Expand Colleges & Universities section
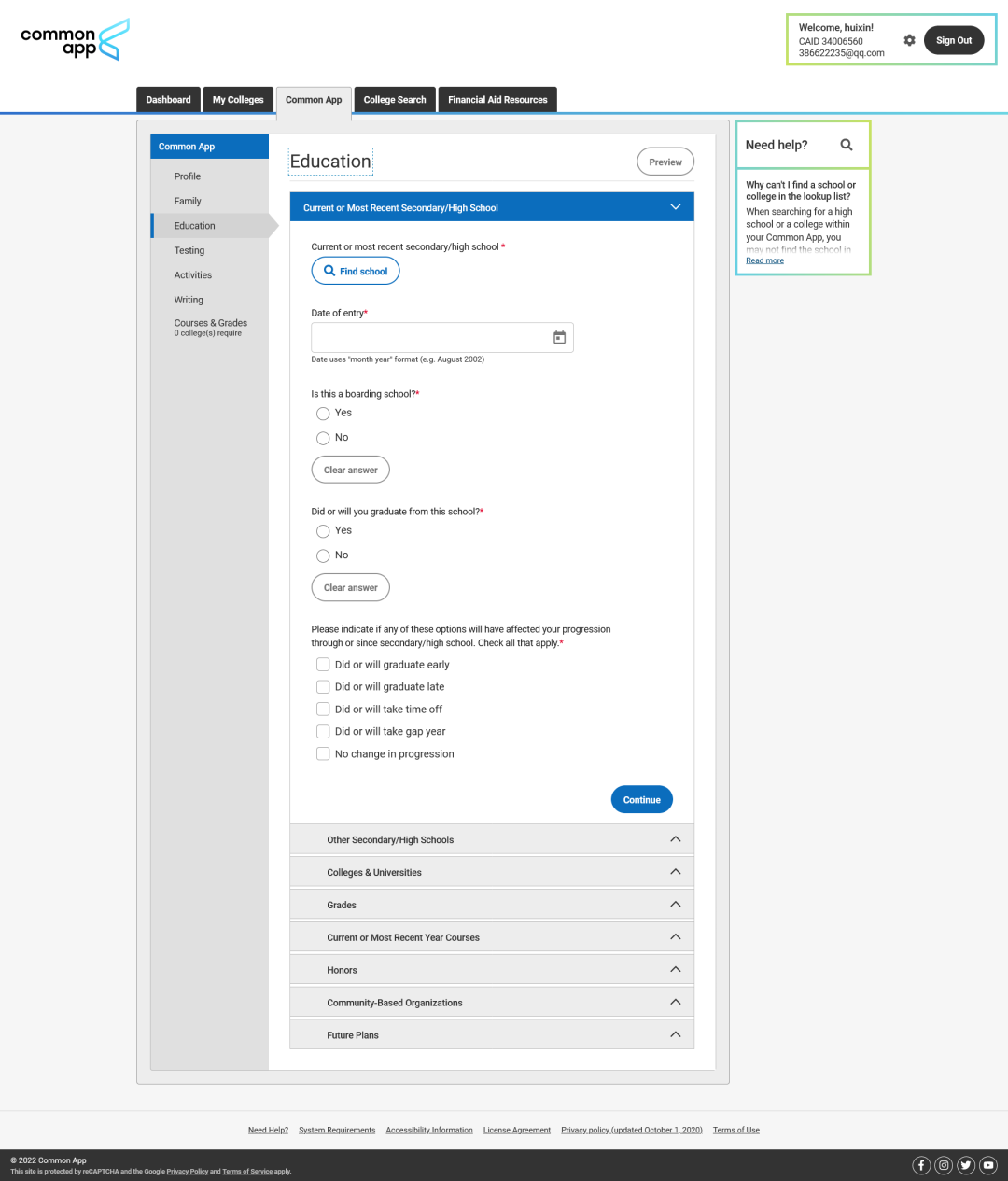 pos(492,872)
